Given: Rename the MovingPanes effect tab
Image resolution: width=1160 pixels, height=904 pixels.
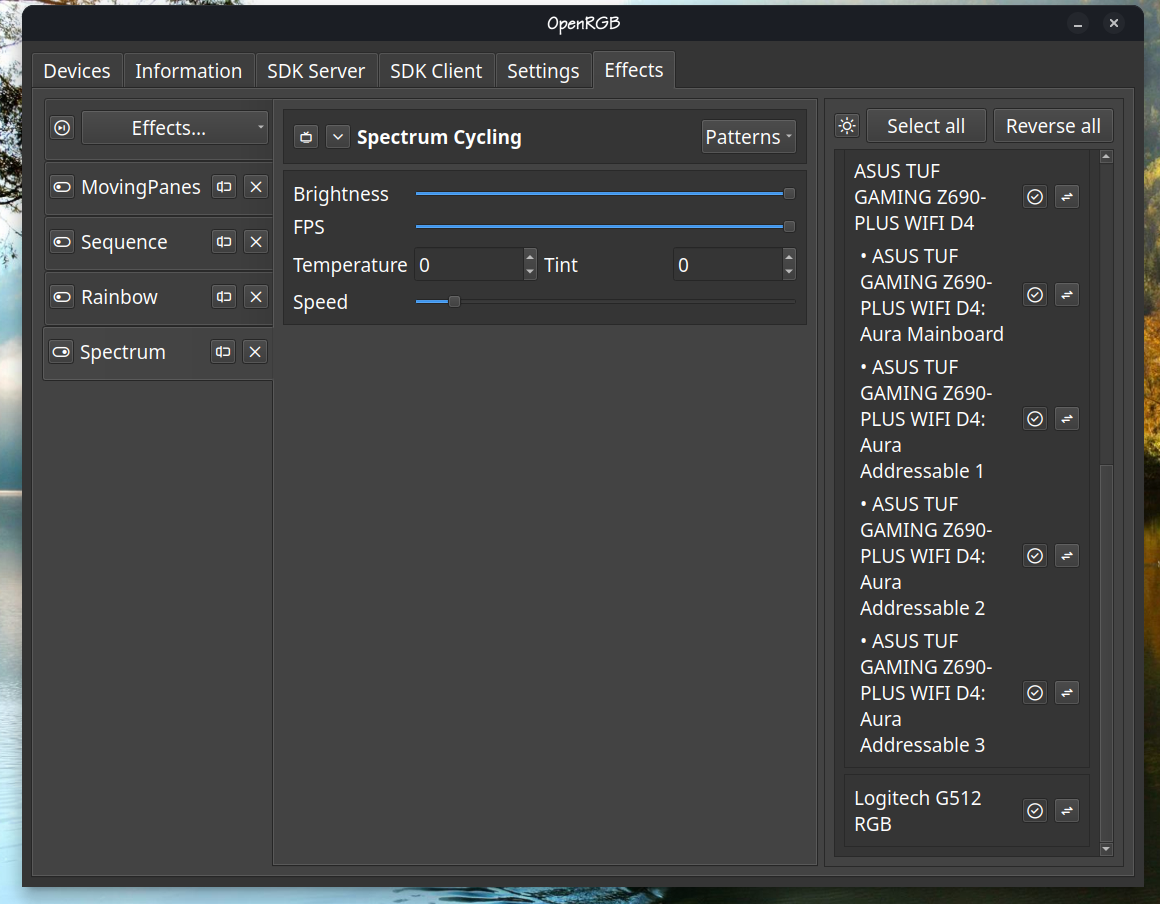Looking at the screenshot, I should tap(223, 187).
